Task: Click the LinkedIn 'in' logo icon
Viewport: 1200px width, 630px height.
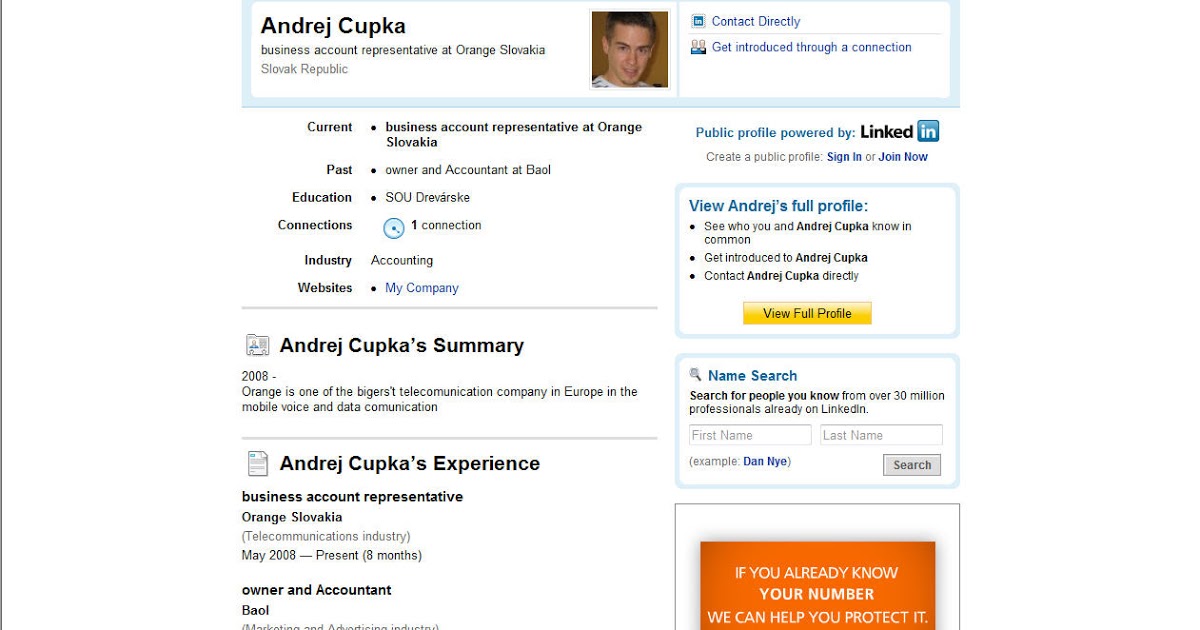Action: pos(928,131)
